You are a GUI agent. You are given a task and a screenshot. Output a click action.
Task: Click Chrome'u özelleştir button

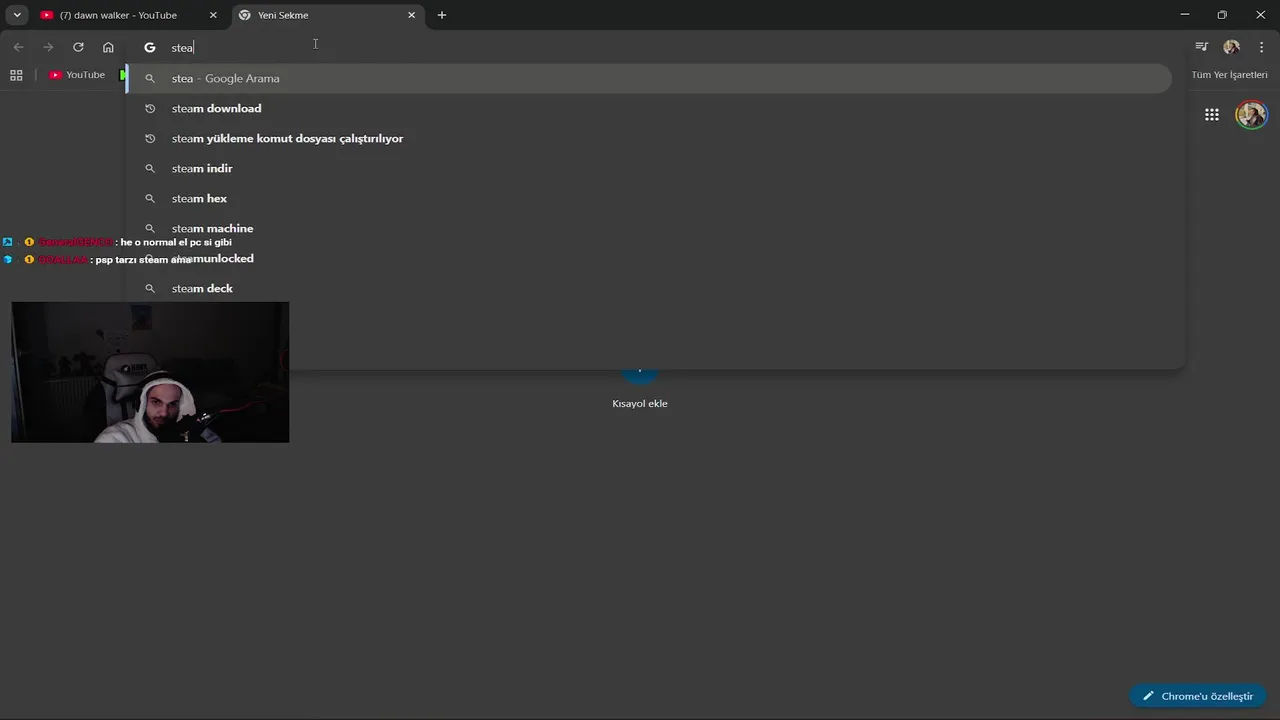(1198, 696)
